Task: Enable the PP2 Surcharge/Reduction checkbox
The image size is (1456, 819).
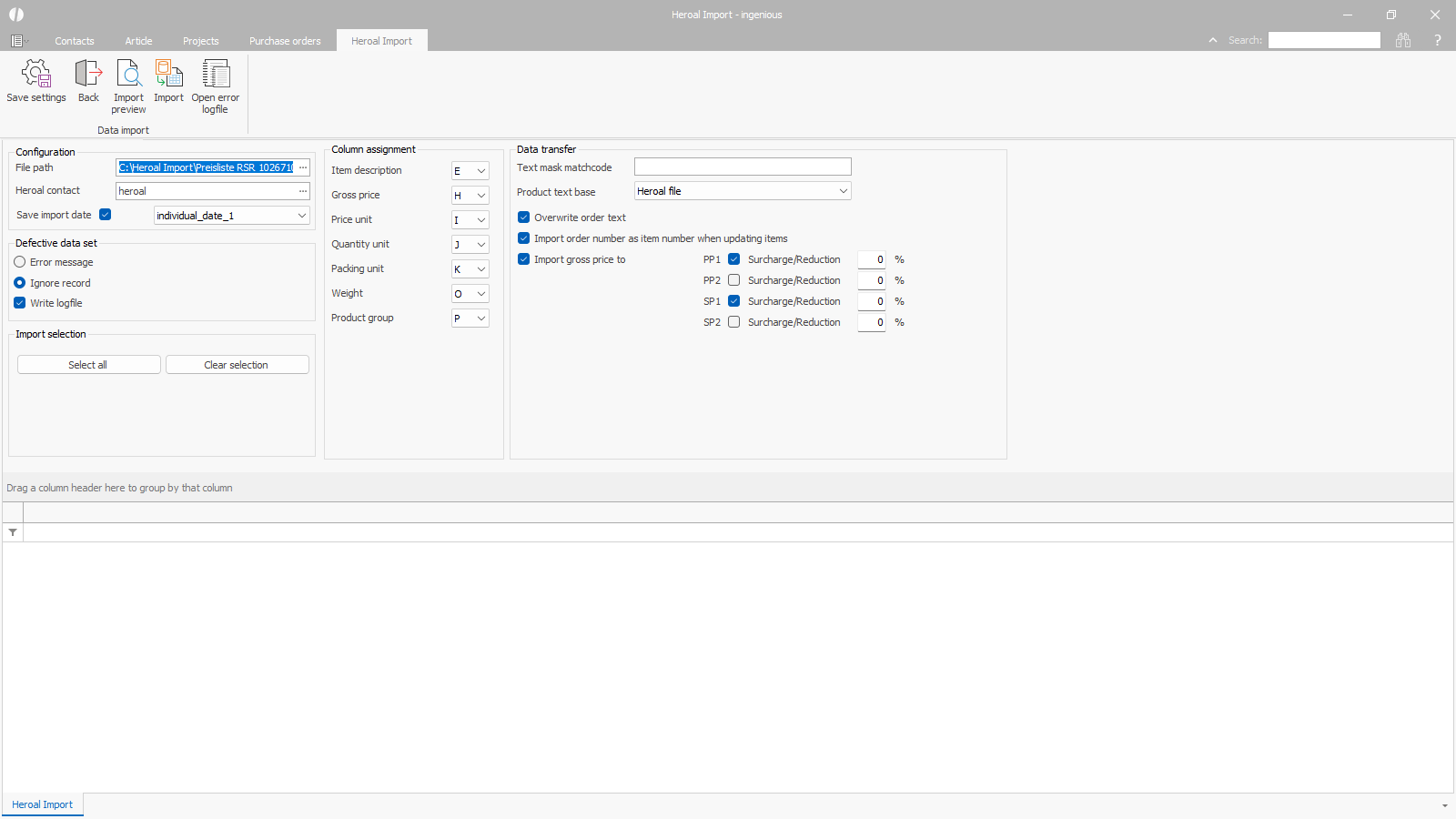Action: pos(734,280)
